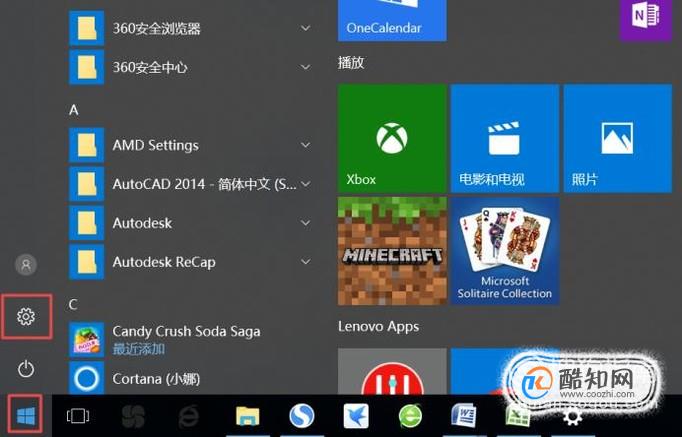
Task: Open the OneCalendar tile
Action: (x=392, y=20)
